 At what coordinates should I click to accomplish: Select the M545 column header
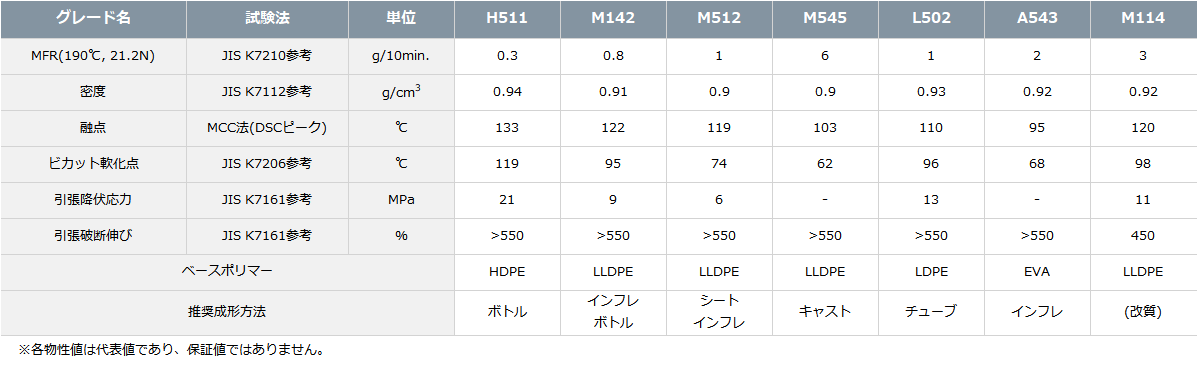click(824, 19)
